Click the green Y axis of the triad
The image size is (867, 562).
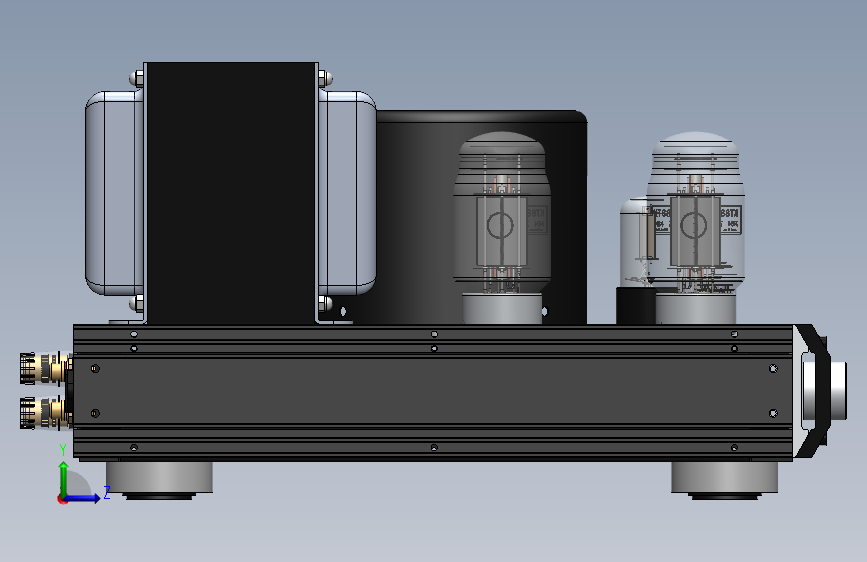[x=64, y=479]
